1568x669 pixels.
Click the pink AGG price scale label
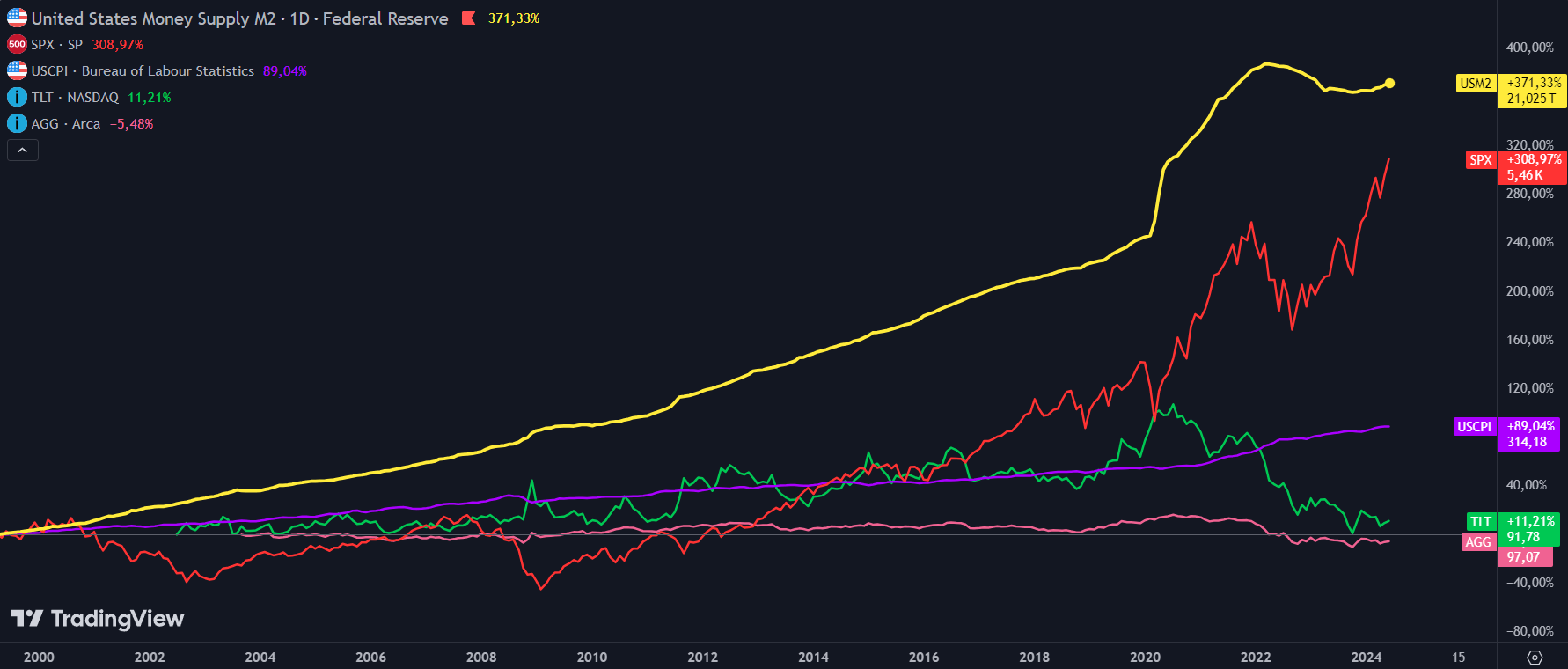tap(1478, 542)
